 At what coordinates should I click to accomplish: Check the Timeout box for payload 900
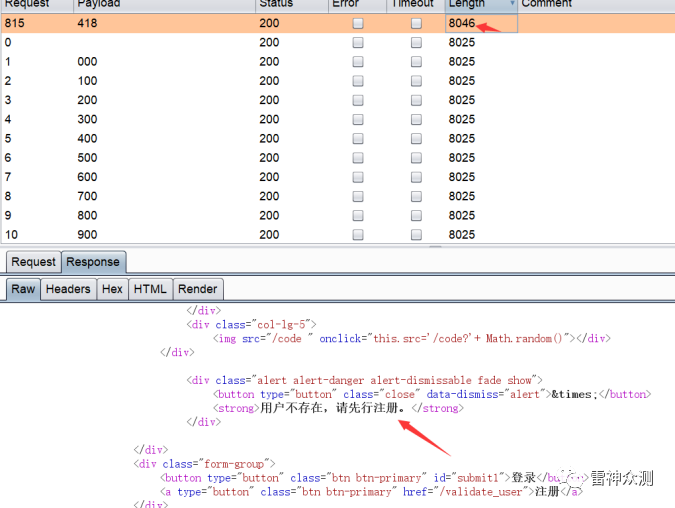[x=416, y=234]
